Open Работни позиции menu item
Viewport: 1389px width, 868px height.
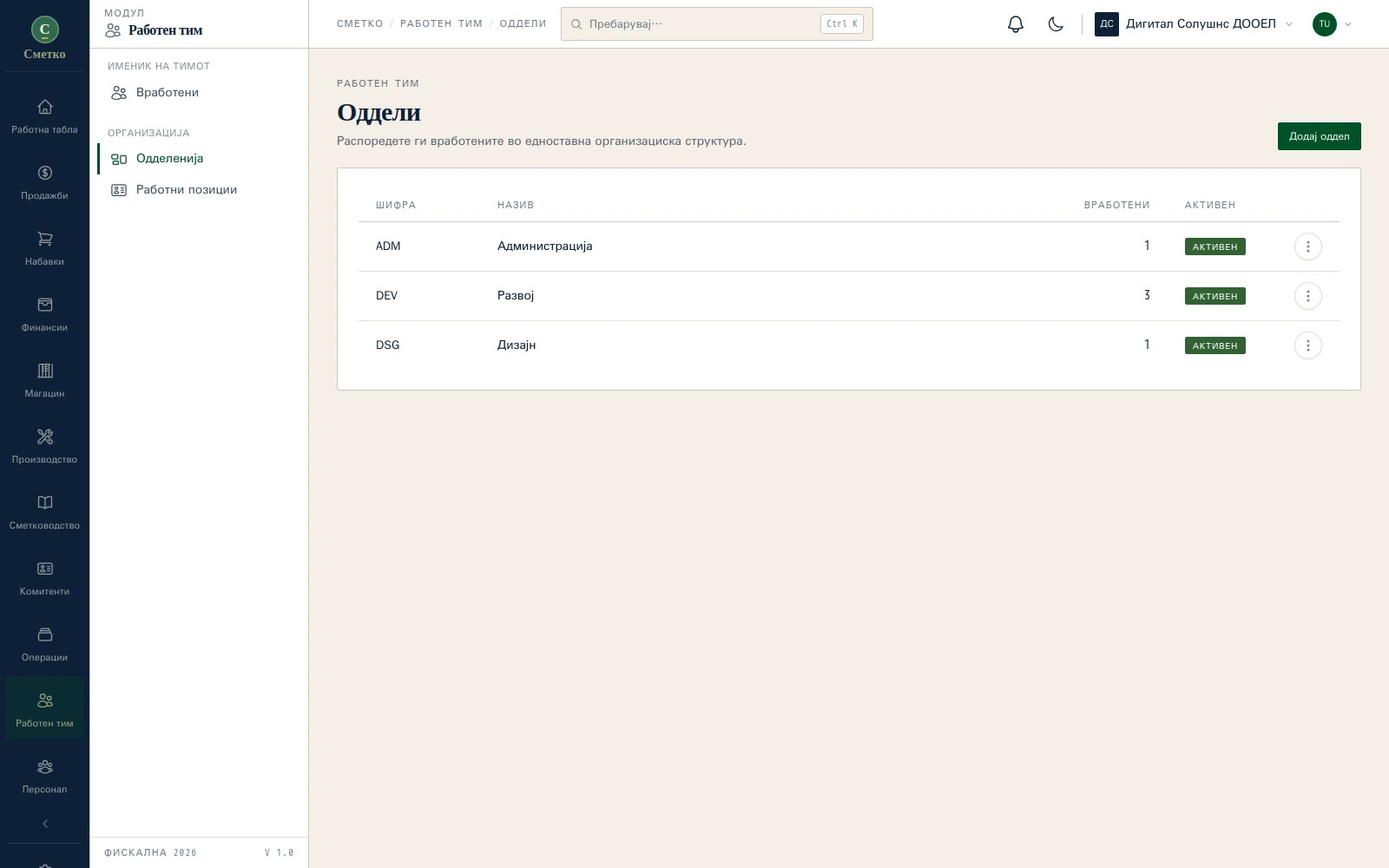[199, 189]
